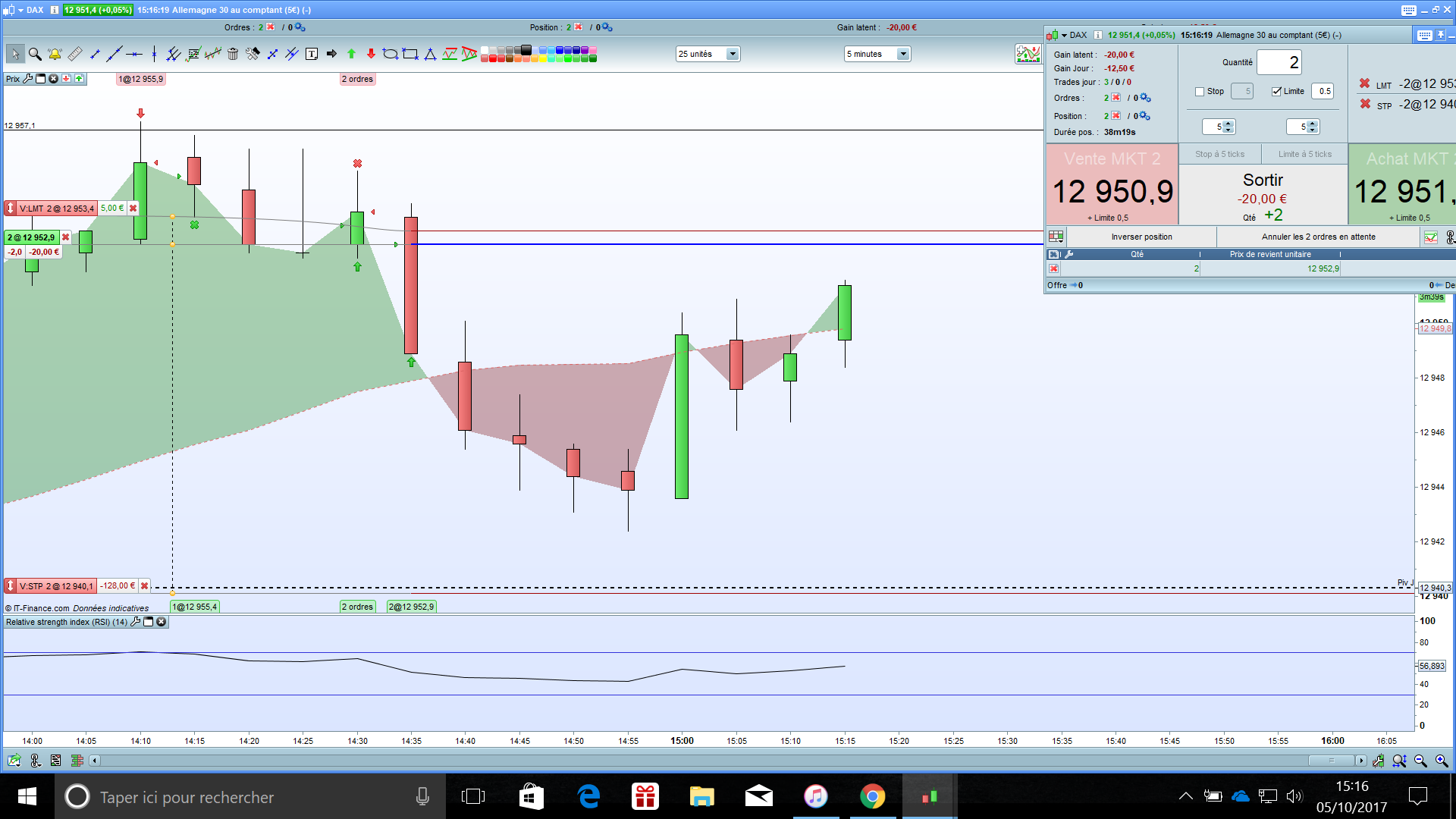The height and width of the screenshot is (819, 1456).
Task: Enable the Stop checkbox
Action: click(1200, 92)
